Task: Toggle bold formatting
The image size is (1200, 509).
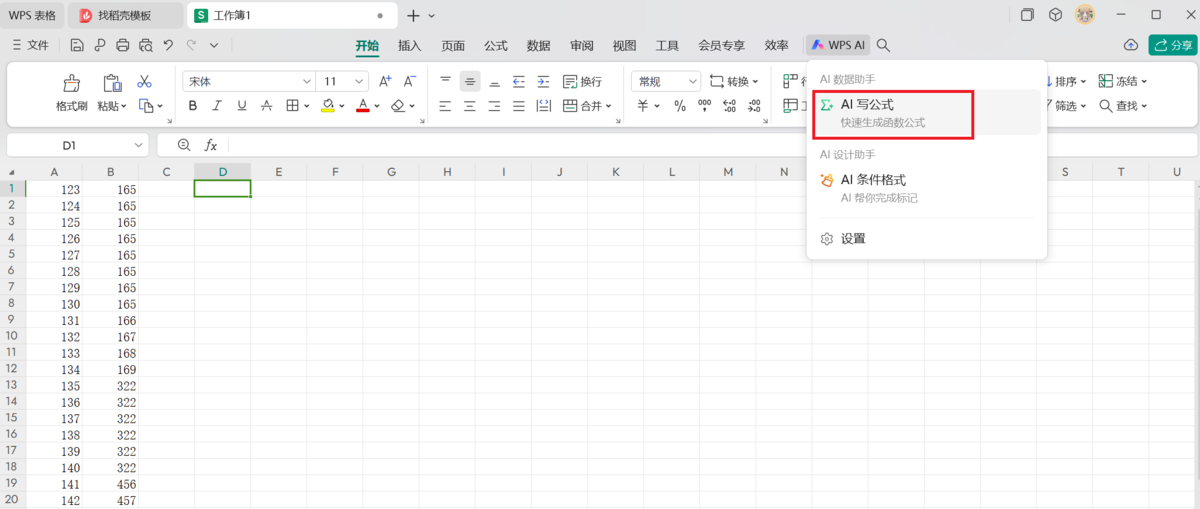Action: click(193, 105)
